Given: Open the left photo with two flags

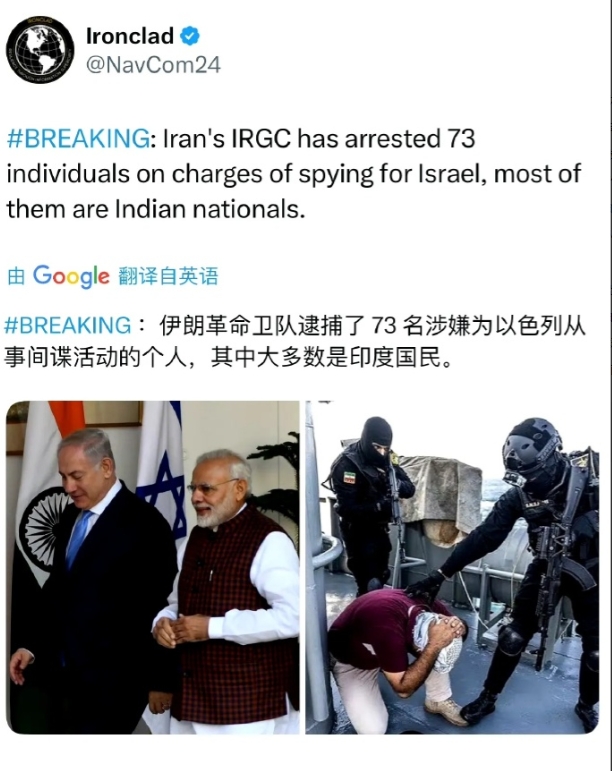Looking at the screenshot, I should tap(152, 567).
